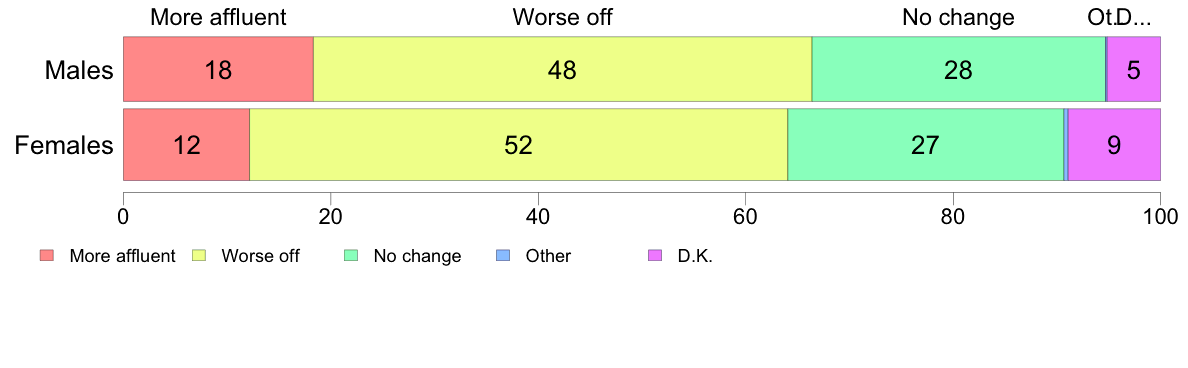Click the yellow Worse off legend swatch
The image size is (1188, 368).
(199, 257)
